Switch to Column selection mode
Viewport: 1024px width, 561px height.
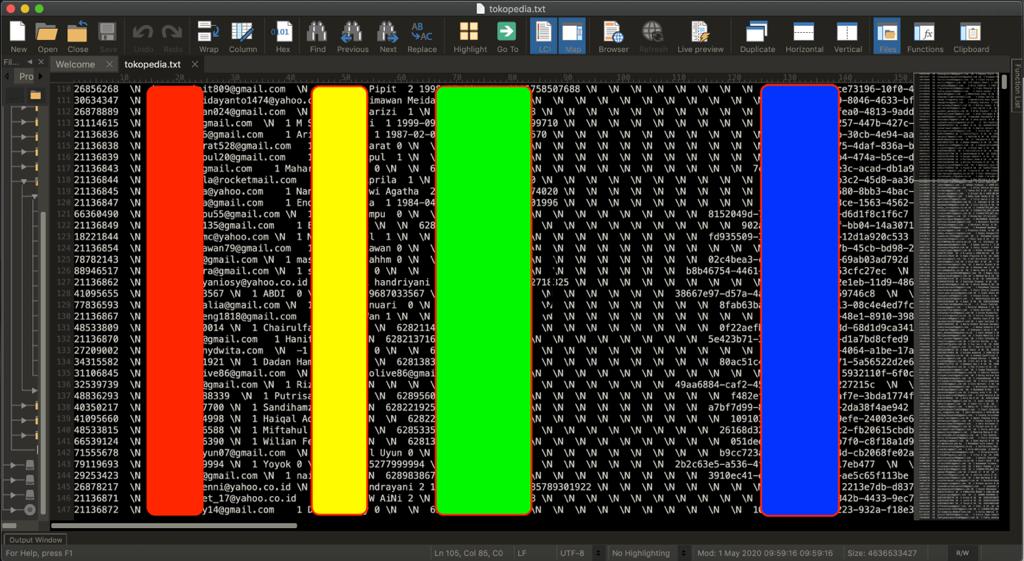tap(242, 35)
